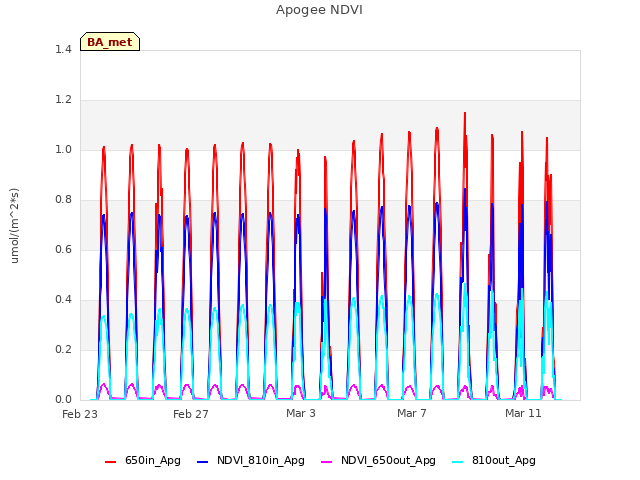Toggle the 650in_Apg legend entry
640x480 pixels.
point(142,460)
